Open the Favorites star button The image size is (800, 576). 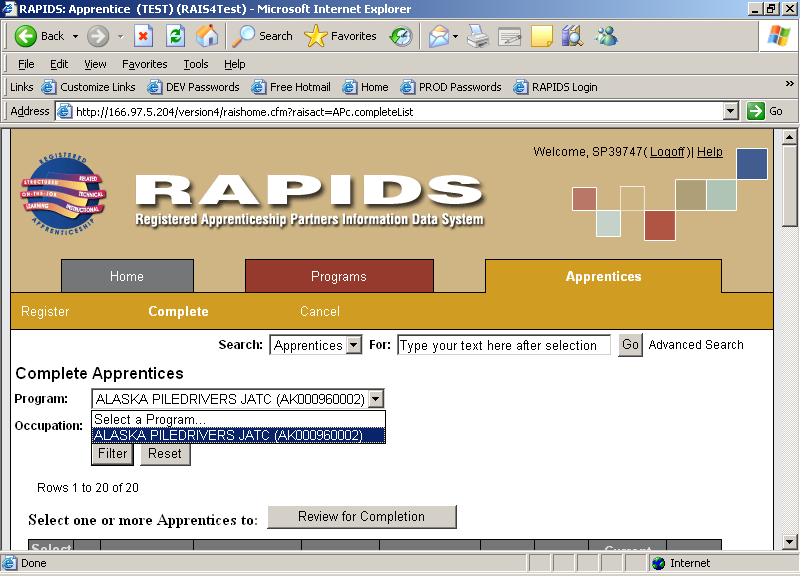pyautogui.click(x=340, y=36)
